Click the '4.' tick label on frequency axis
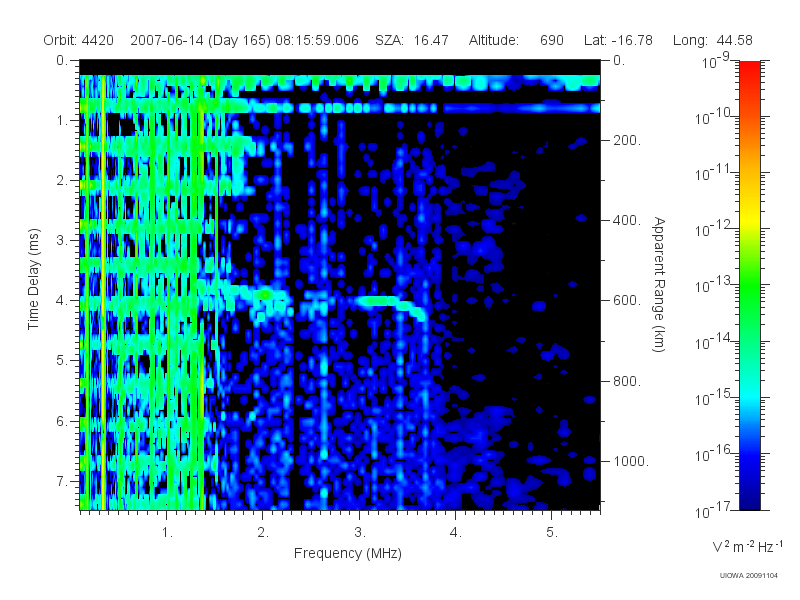 pyautogui.click(x=456, y=533)
